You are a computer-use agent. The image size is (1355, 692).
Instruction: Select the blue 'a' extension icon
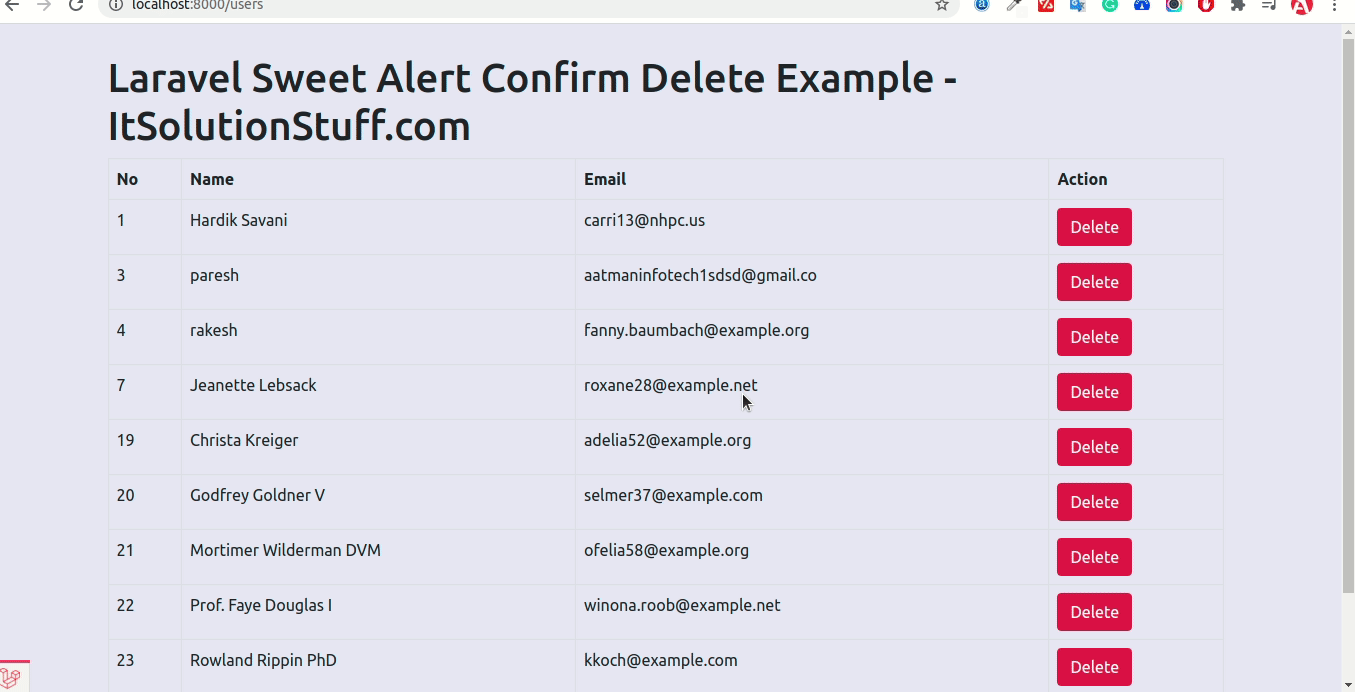pyautogui.click(x=983, y=6)
